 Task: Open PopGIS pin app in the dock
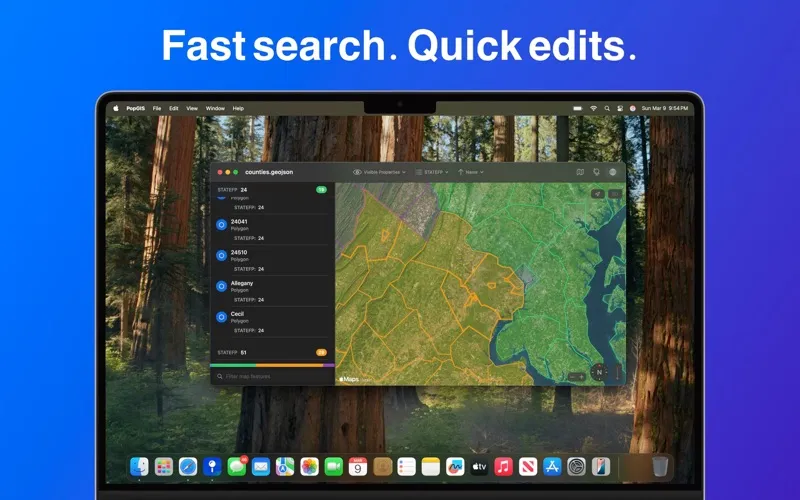point(212,466)
